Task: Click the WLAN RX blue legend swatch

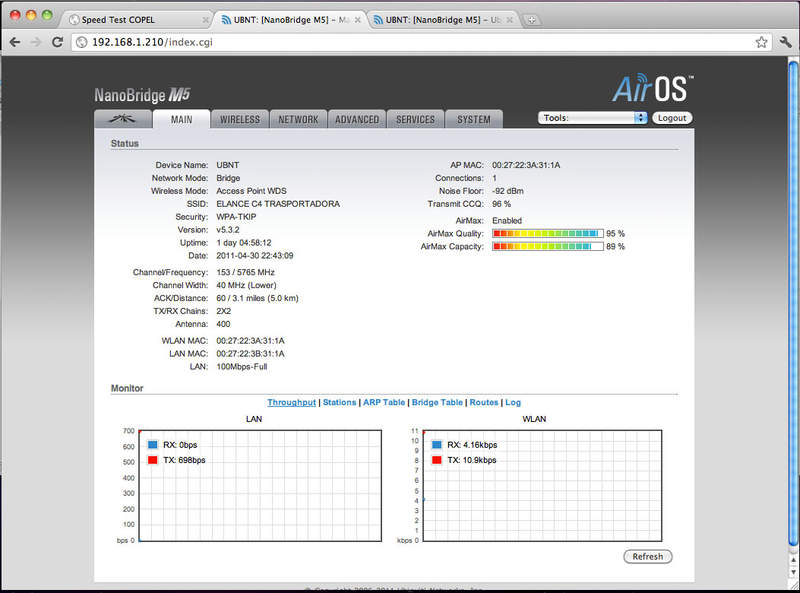Action: pyautogui.click(x=437, y=444)
